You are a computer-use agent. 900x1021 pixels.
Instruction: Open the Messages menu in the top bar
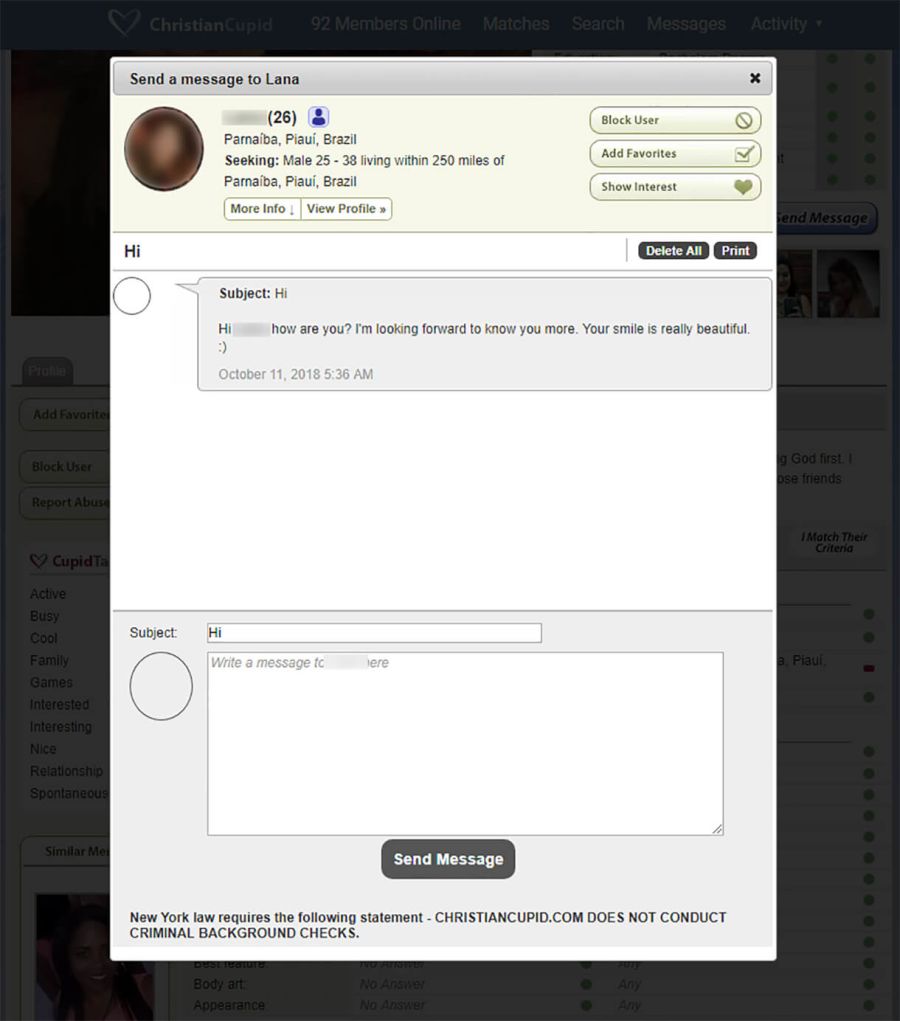[686, 23]
